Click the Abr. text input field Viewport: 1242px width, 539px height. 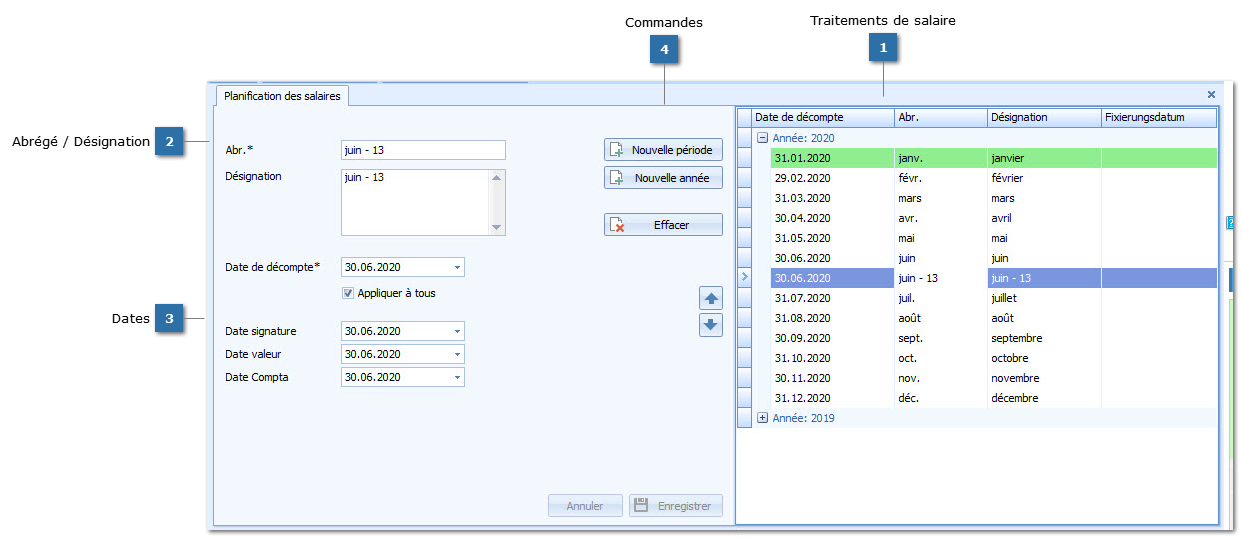click(x=422, y=150)
